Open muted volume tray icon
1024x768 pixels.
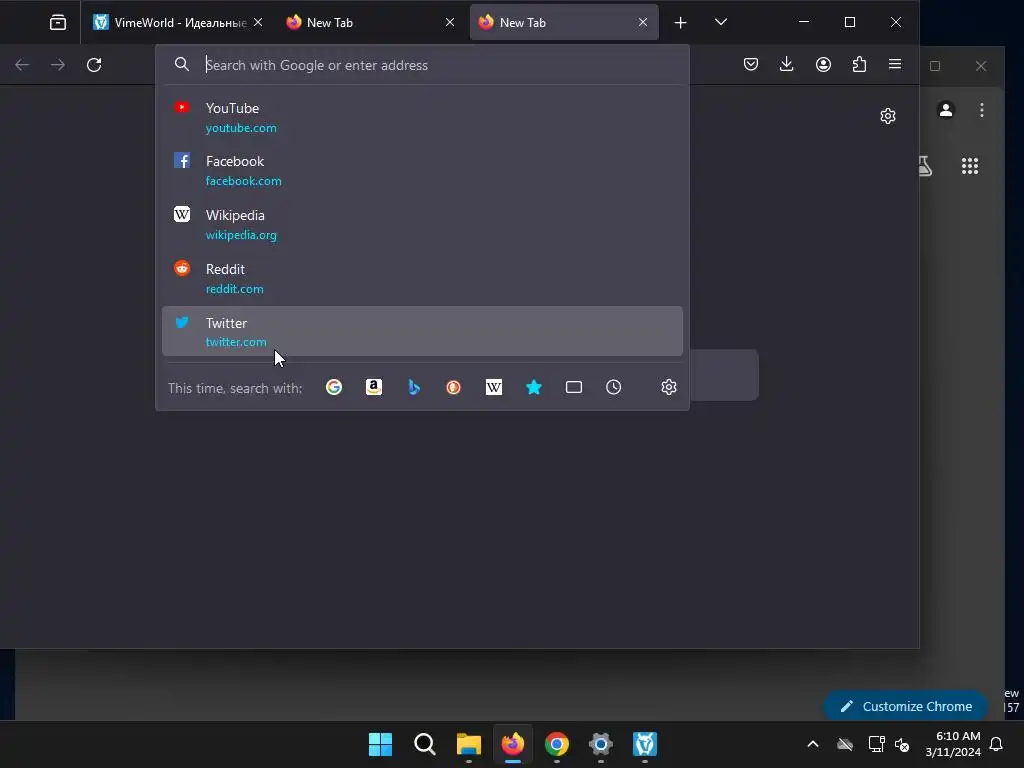tap(902, 744)
